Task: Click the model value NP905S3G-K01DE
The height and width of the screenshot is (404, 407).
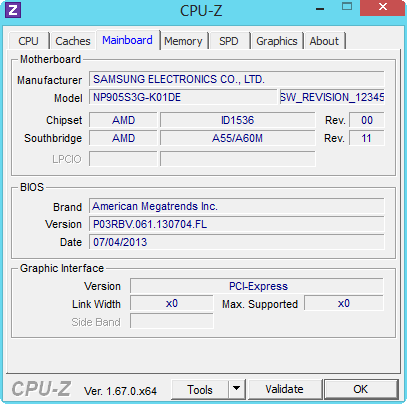Action: 183,97
